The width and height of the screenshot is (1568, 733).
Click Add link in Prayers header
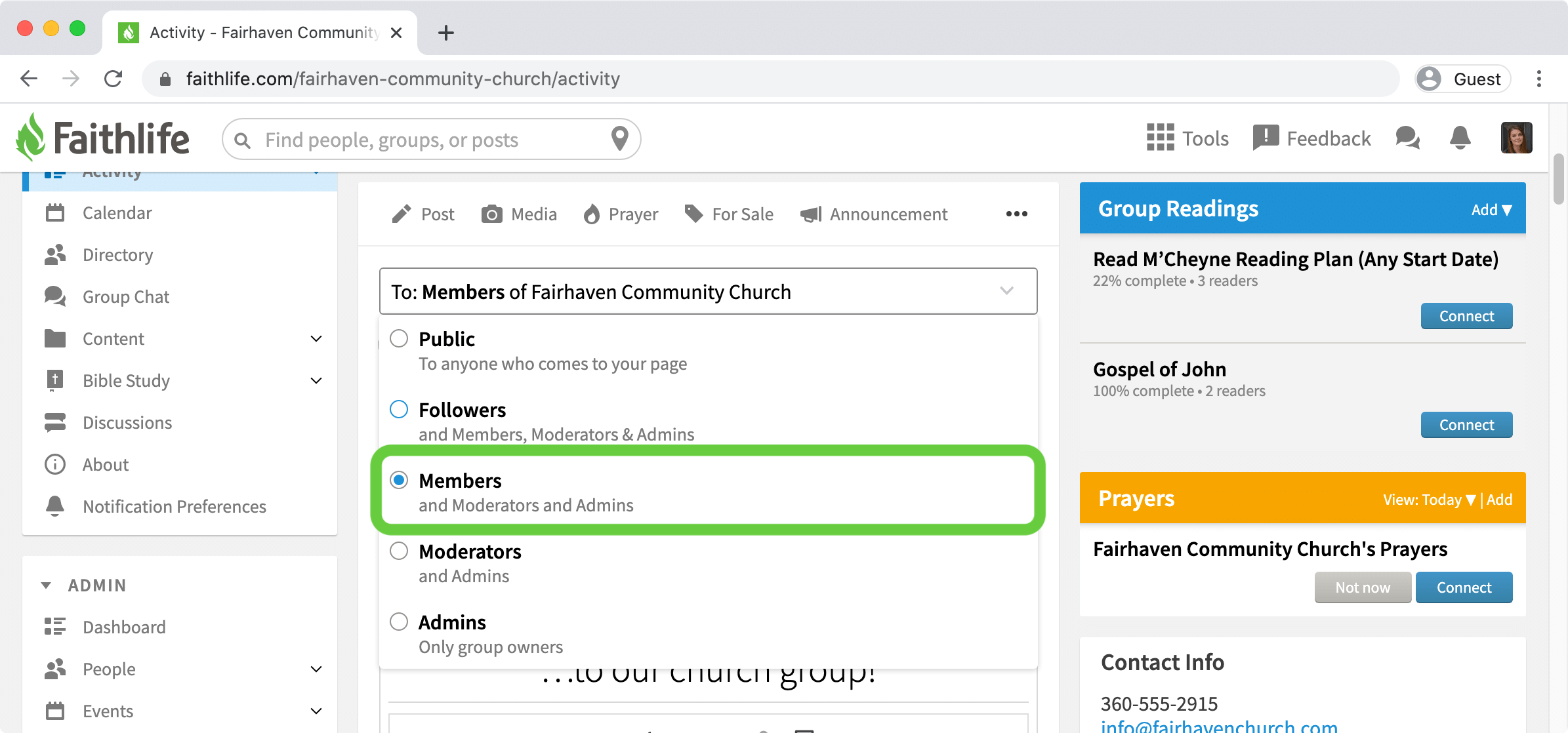pyautogui.click(x=1499, y=500)
